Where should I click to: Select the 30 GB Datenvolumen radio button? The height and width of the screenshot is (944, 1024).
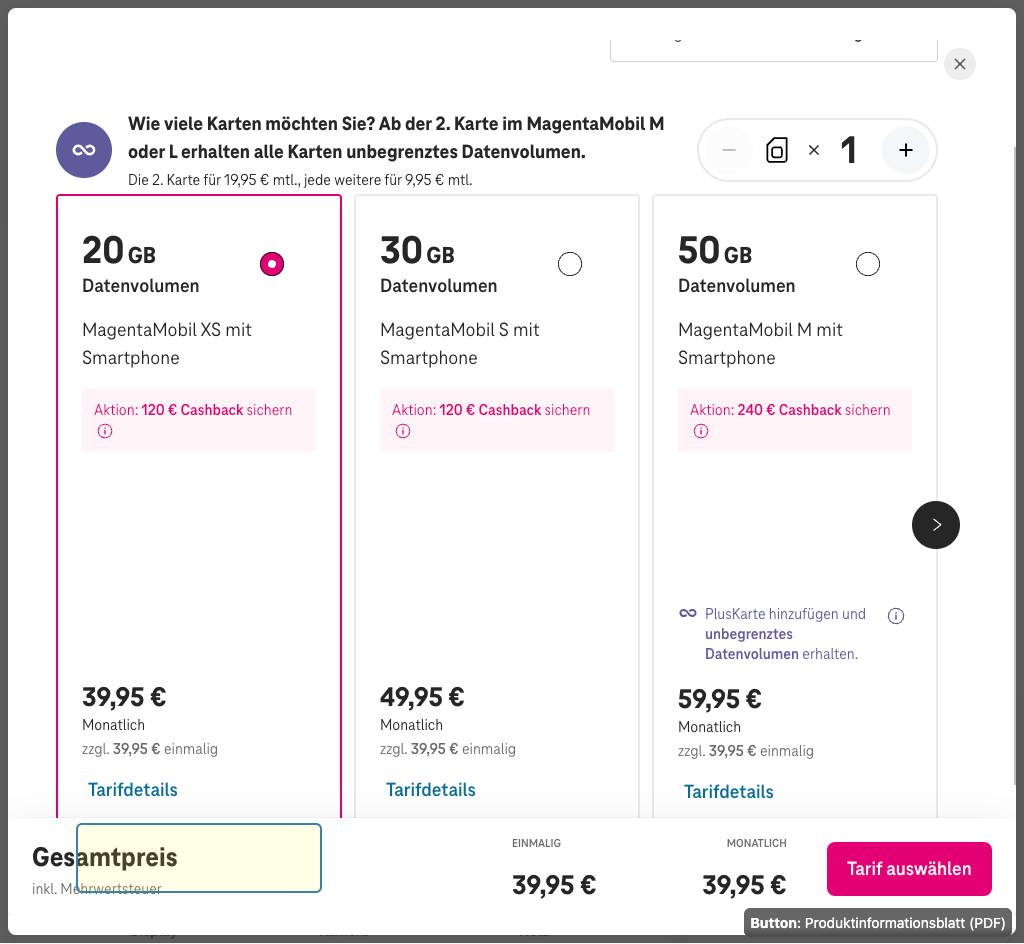(x=569, y=263)
